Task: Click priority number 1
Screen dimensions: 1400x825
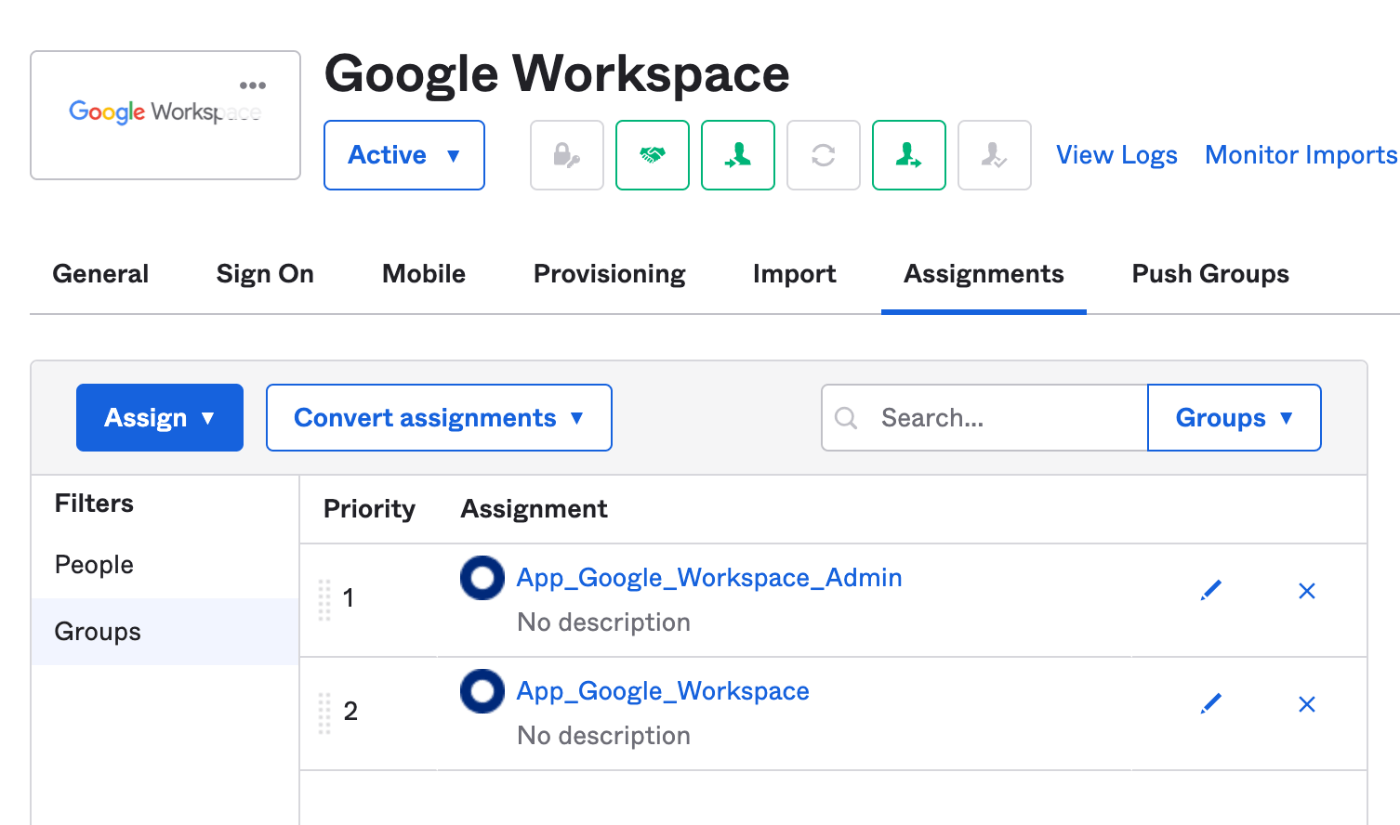Action: click(348, 598)
